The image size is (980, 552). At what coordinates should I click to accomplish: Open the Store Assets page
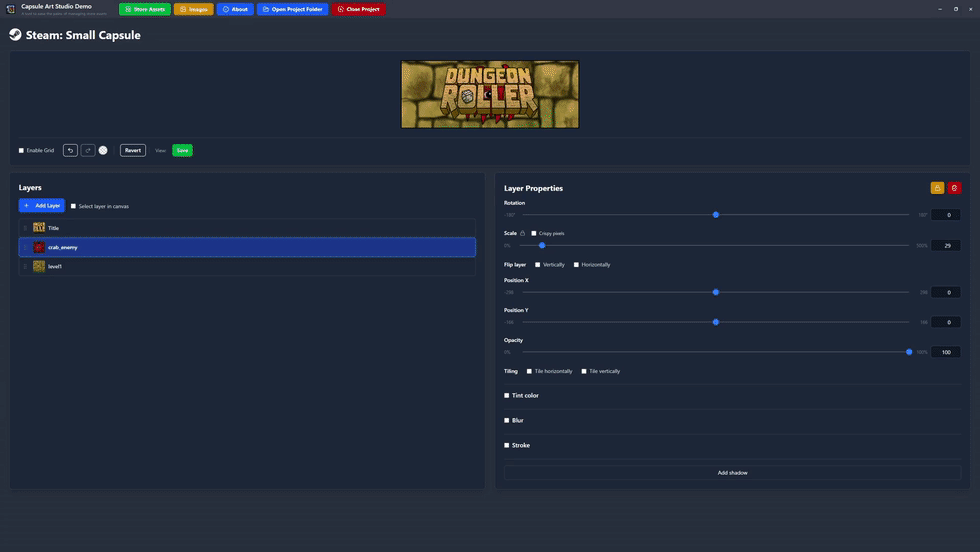tap(144, 9)
